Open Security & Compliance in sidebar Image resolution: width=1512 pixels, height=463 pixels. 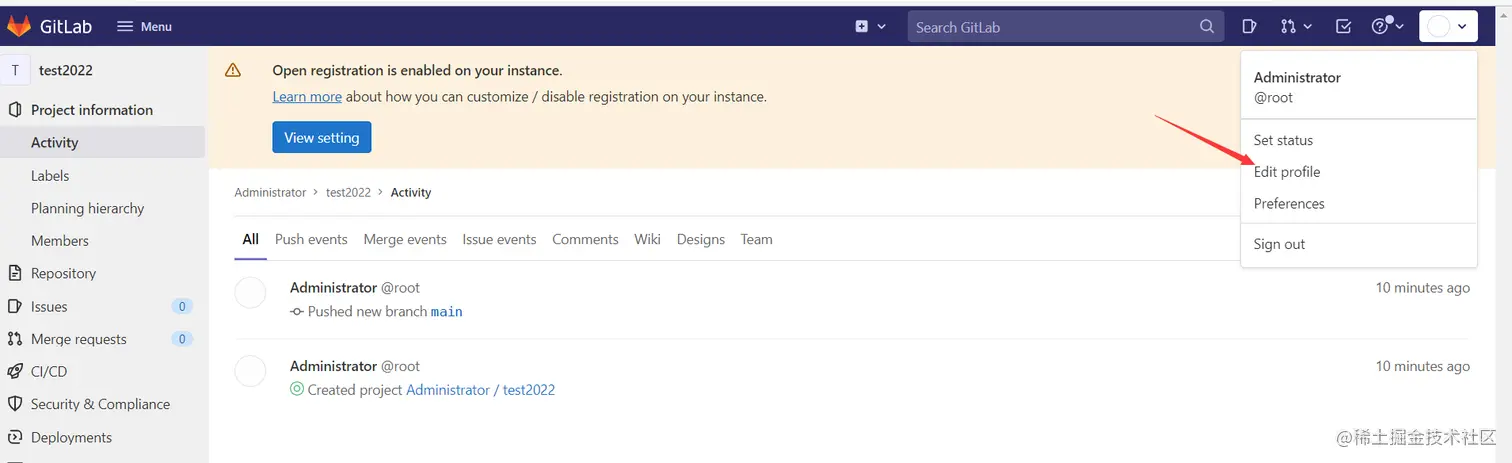point(100,404)
